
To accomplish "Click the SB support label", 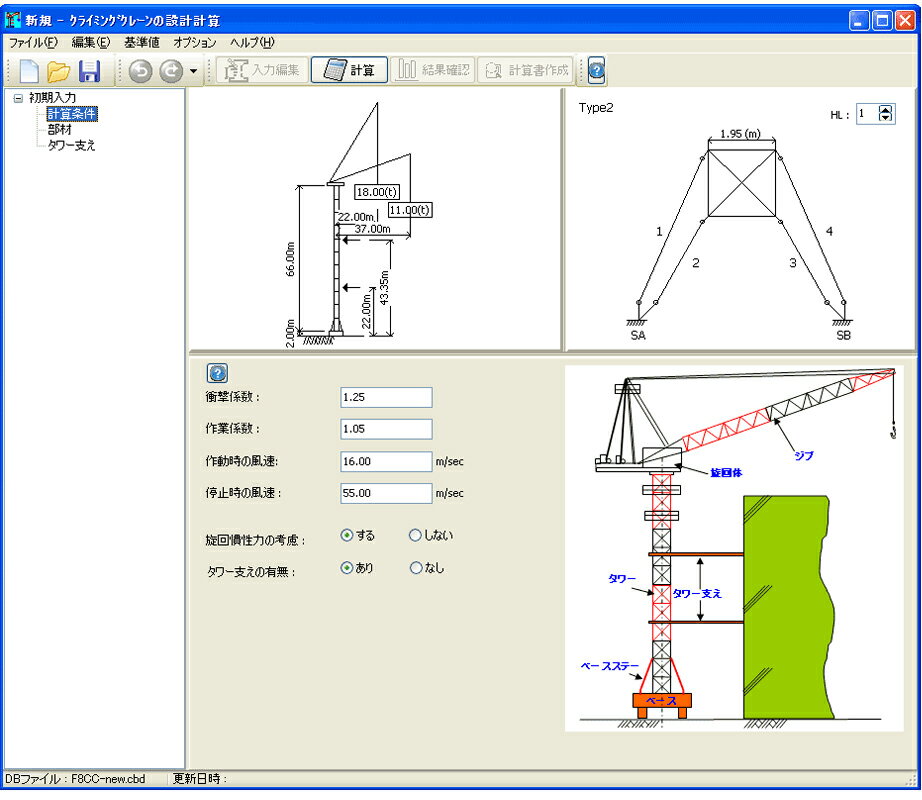I will (843, 336).
